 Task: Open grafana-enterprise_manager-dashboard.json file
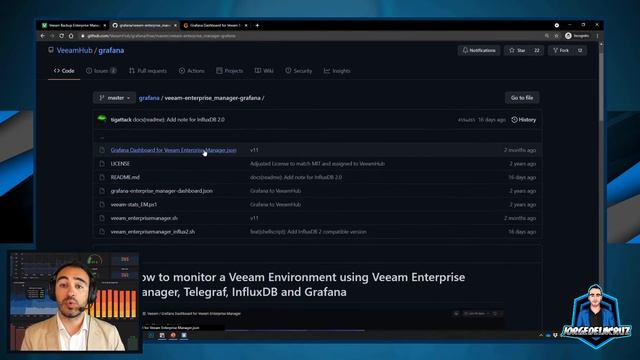(162, 191)
